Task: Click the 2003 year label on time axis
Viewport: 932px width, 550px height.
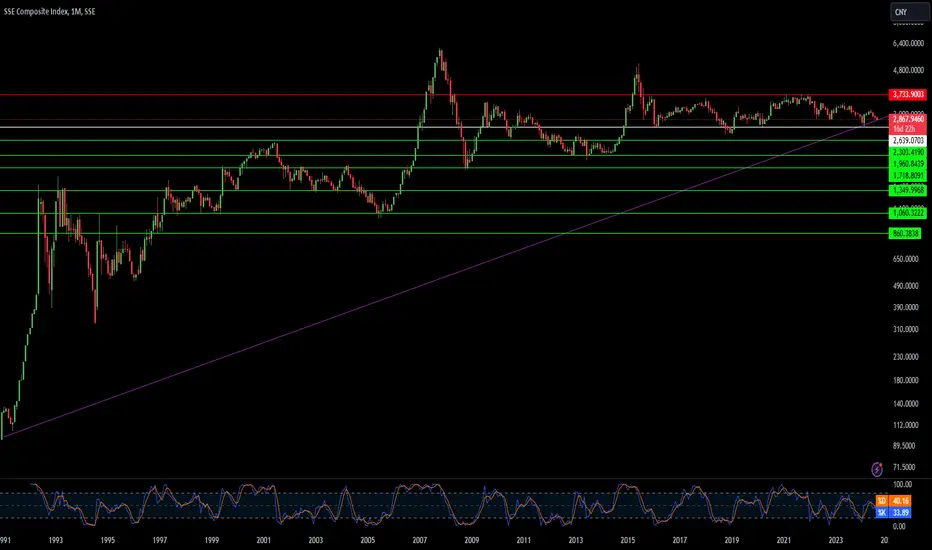Action: [x=316, y=540]
